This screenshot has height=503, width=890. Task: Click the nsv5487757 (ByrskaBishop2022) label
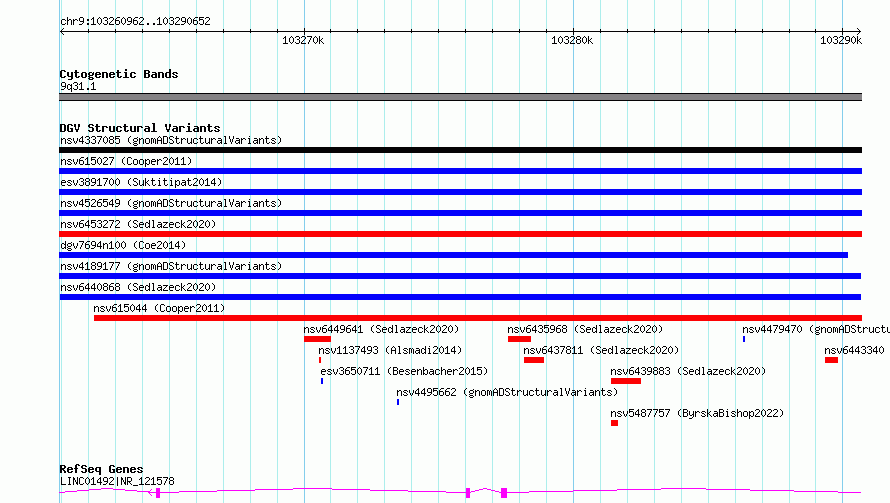pos(697,413)
